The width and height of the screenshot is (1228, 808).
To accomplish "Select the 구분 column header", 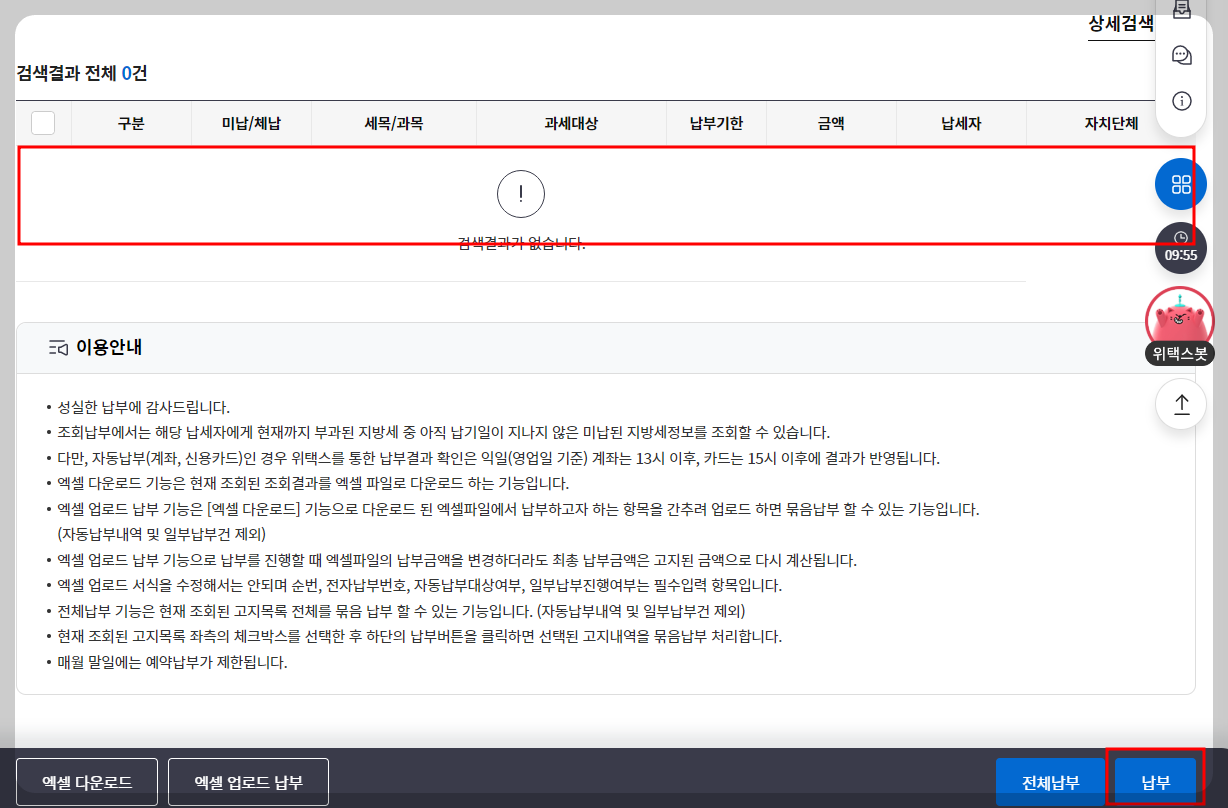I will (x=130, y=122).
